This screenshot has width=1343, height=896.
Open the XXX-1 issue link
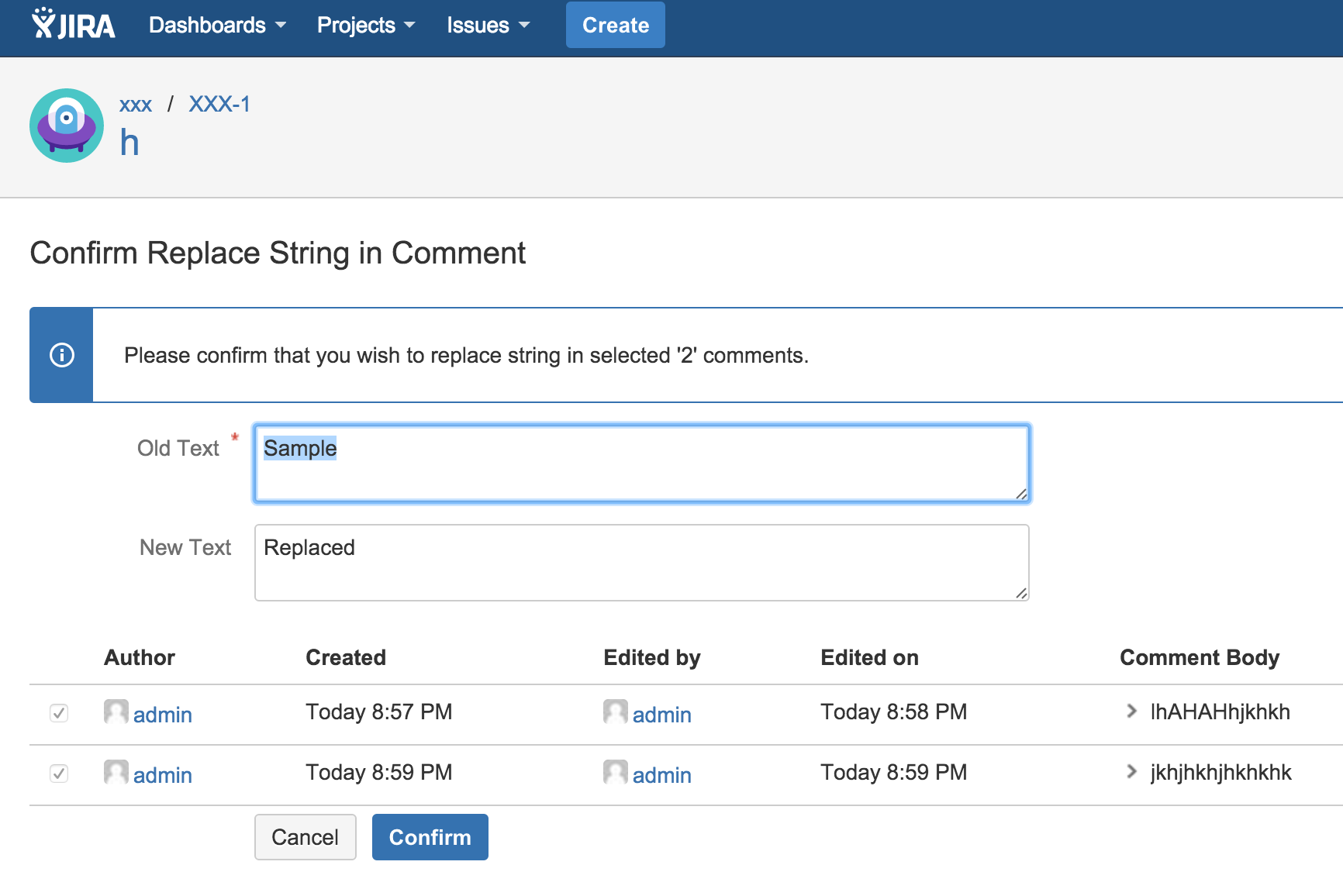coord(219,105)
